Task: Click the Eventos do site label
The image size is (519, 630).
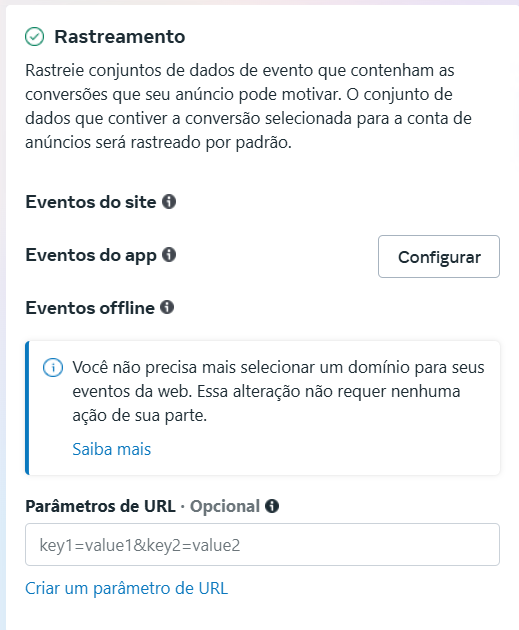Action: (91, 202)
